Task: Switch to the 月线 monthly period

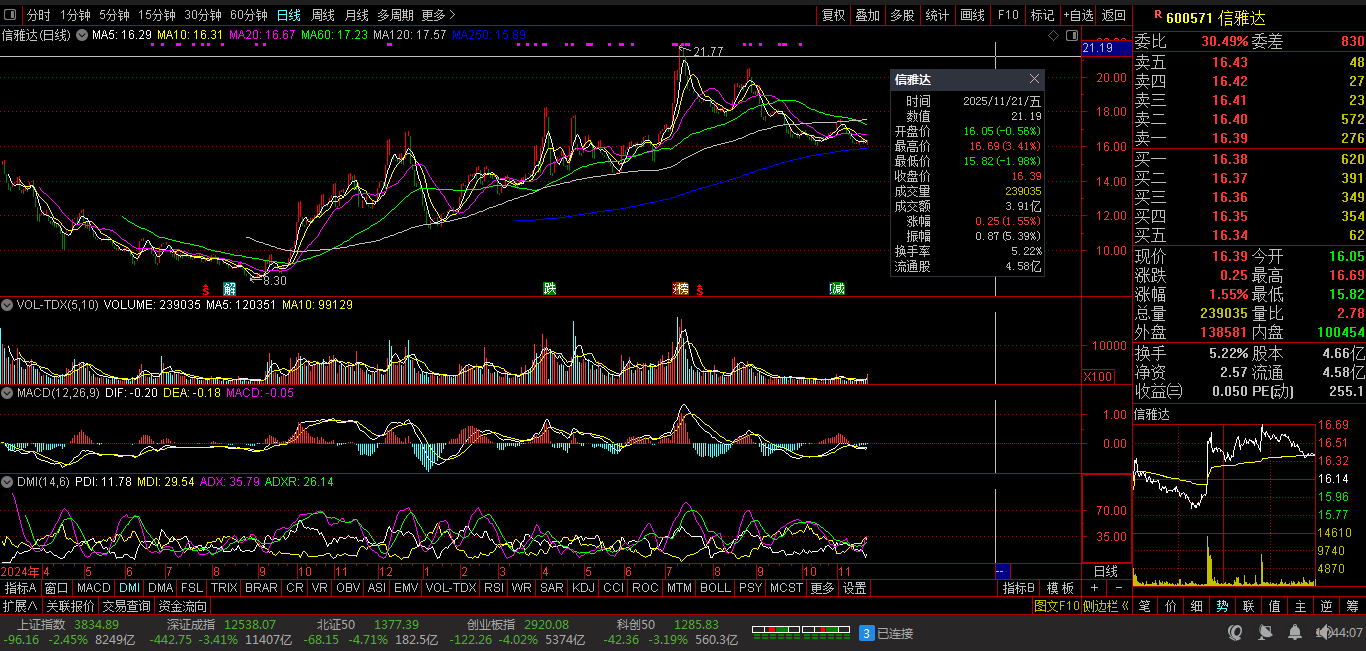Action: click(x=356, y=15)
